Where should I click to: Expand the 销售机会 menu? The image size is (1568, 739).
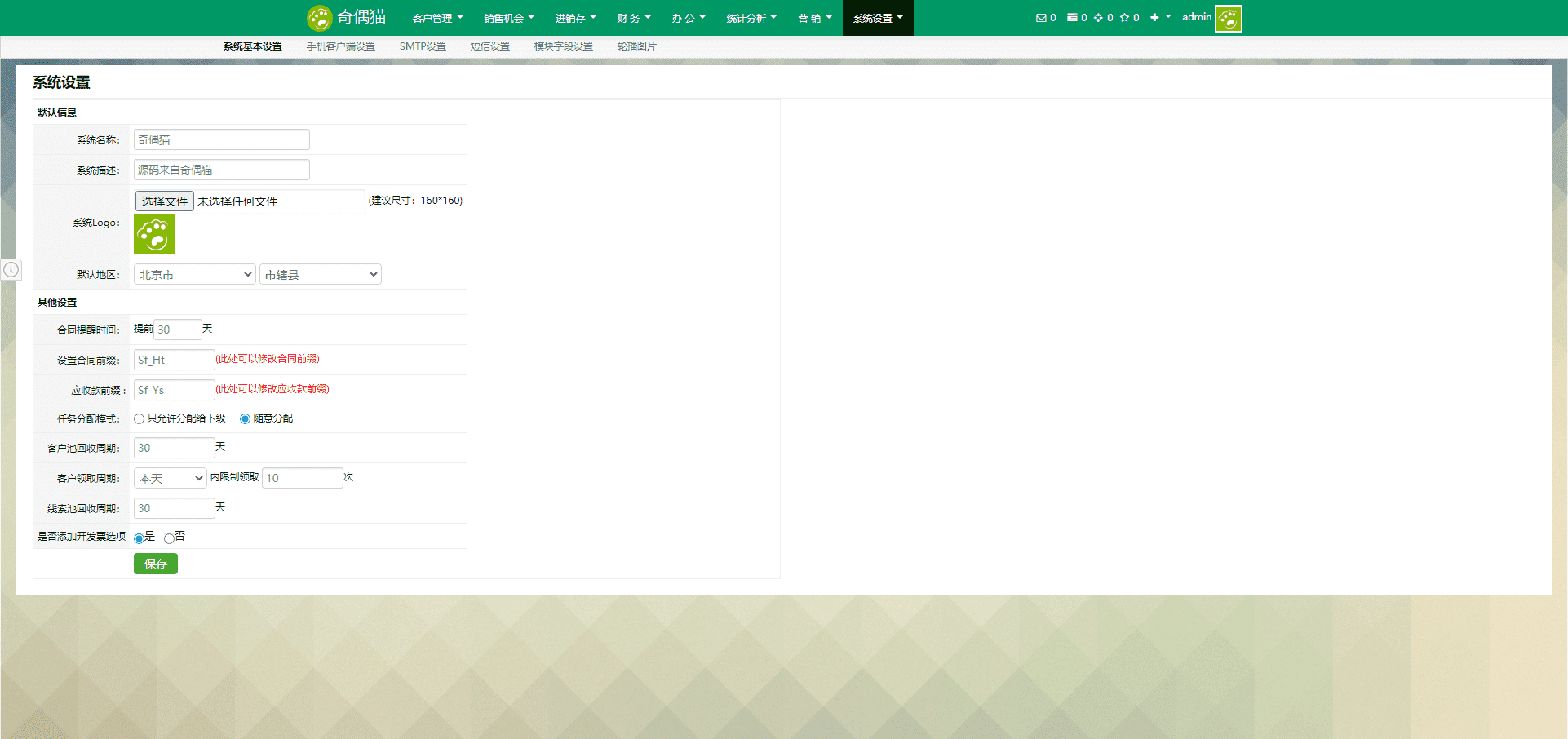coord(509,18)
